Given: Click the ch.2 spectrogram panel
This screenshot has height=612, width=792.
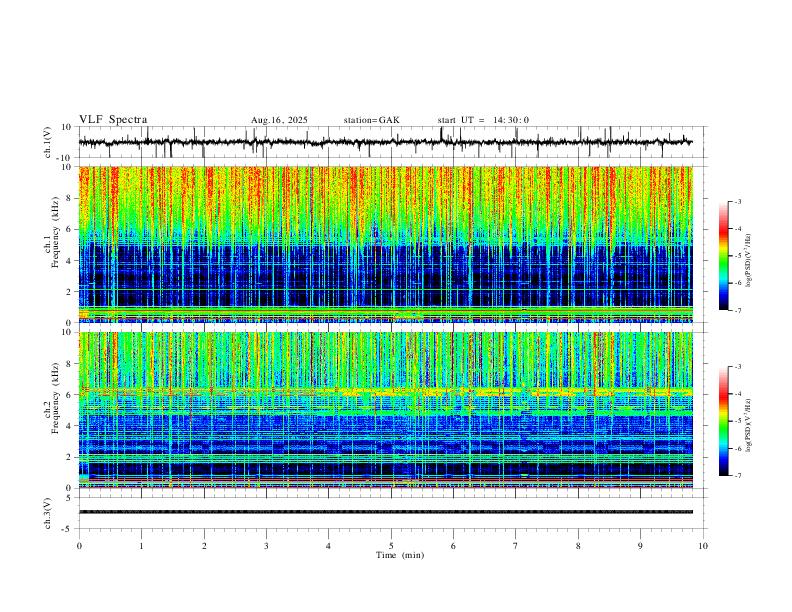Looking at the screenshot, I should point(386,410).
